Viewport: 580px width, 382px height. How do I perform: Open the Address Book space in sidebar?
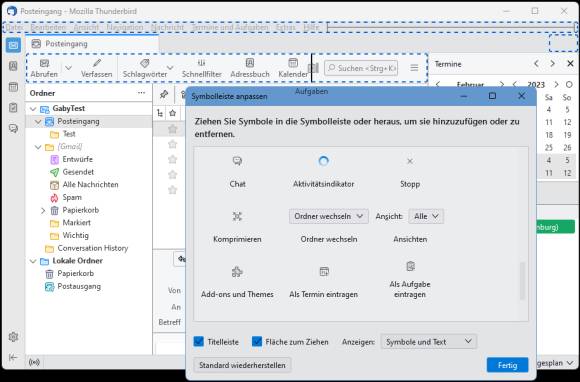click(13, 66)
